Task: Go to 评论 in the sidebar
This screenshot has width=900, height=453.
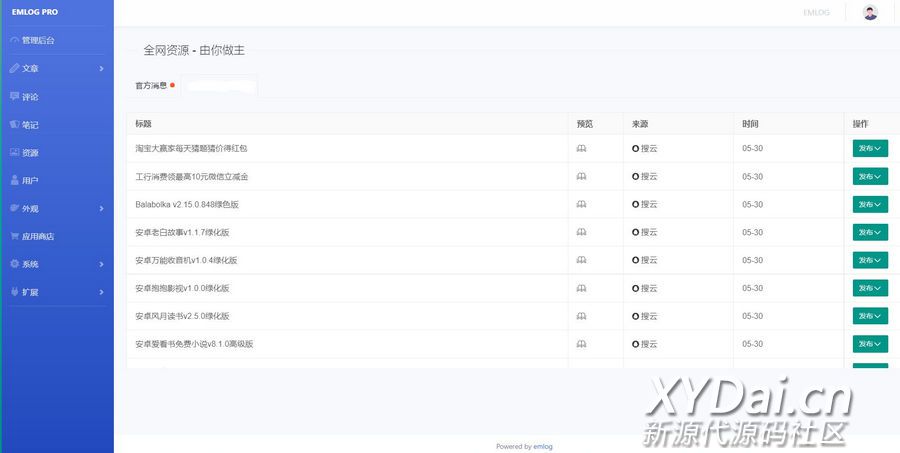Action: tap(30, 97)
